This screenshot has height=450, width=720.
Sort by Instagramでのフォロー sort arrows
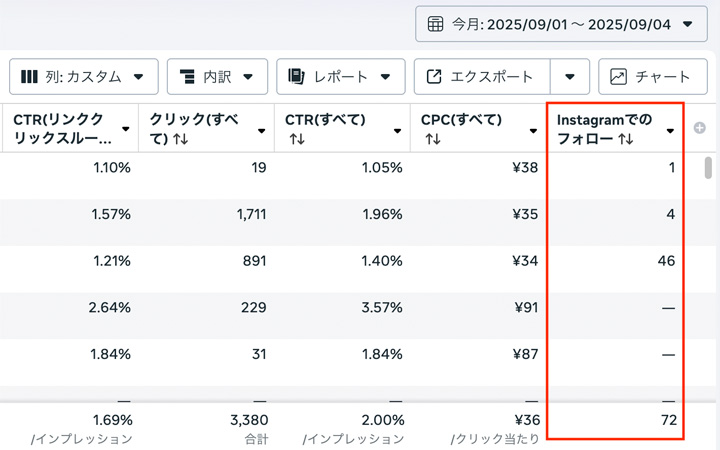[x=626, y=139]
